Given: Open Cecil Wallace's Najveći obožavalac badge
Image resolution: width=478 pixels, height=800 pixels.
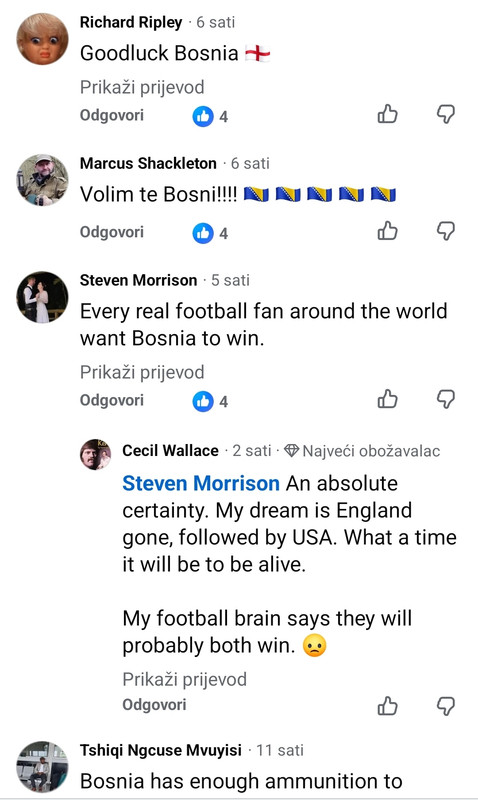Looking at the screenshot, I should point(362,451).
